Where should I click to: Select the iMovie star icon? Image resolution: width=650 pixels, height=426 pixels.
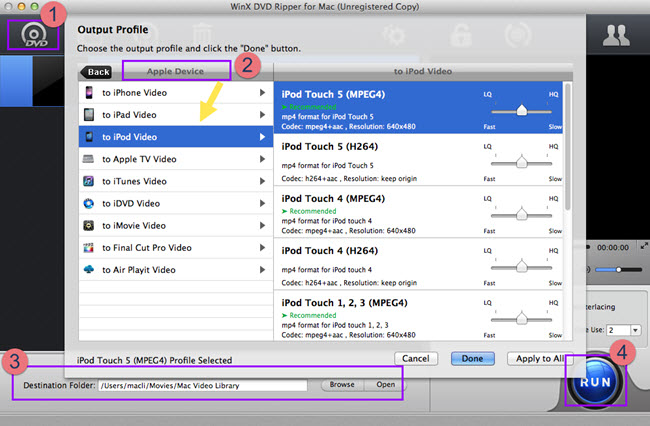88,225
